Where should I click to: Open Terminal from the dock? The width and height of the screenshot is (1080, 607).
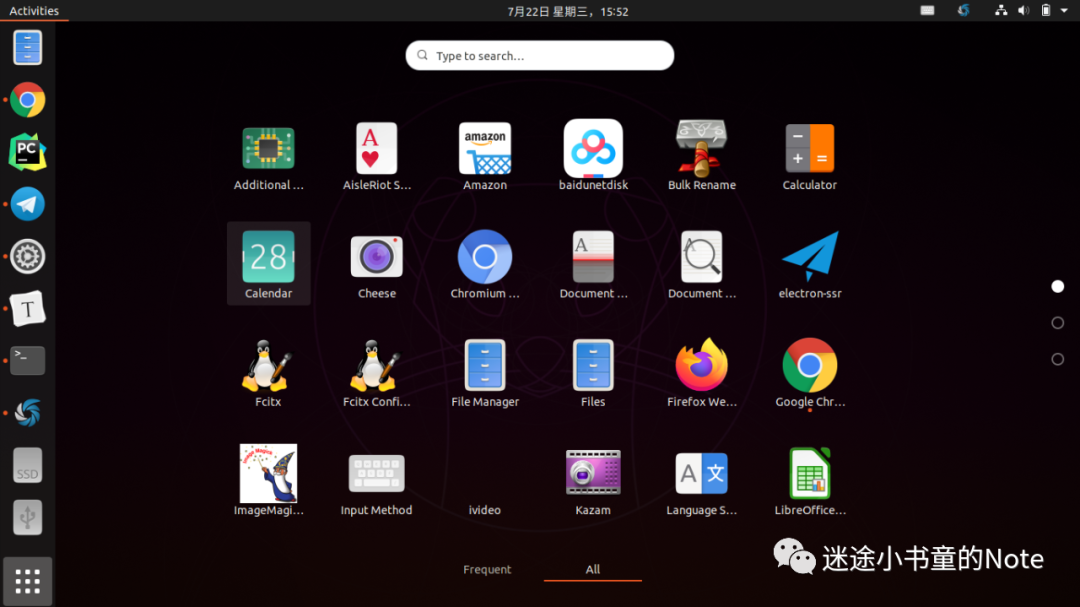[x=28, y=360]
